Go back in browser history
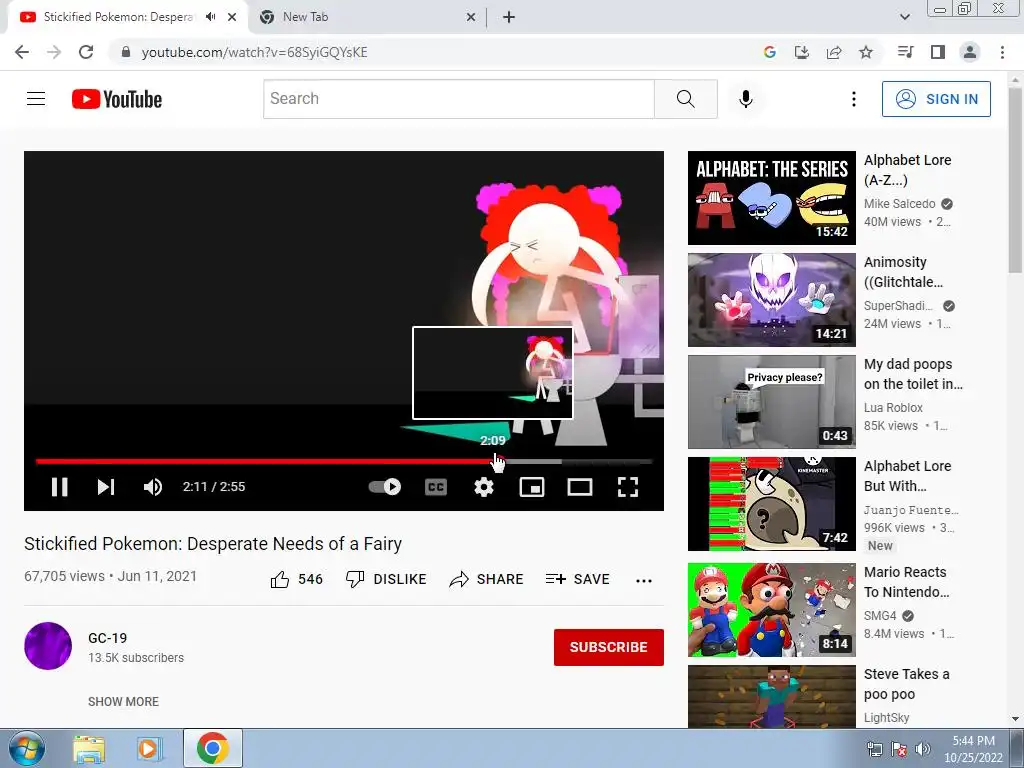 22,52
